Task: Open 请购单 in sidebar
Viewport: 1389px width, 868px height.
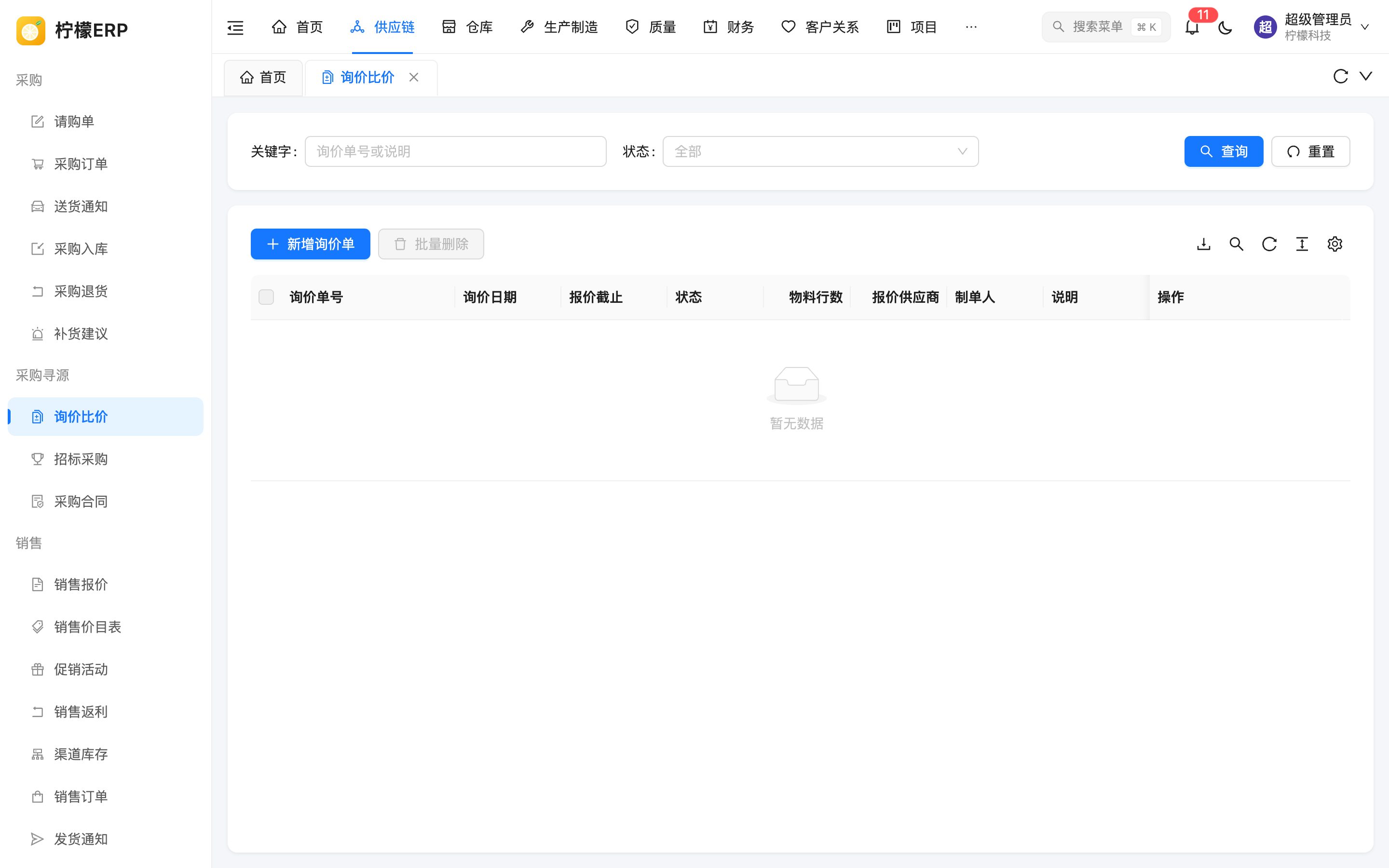Action: click(106, 122)
